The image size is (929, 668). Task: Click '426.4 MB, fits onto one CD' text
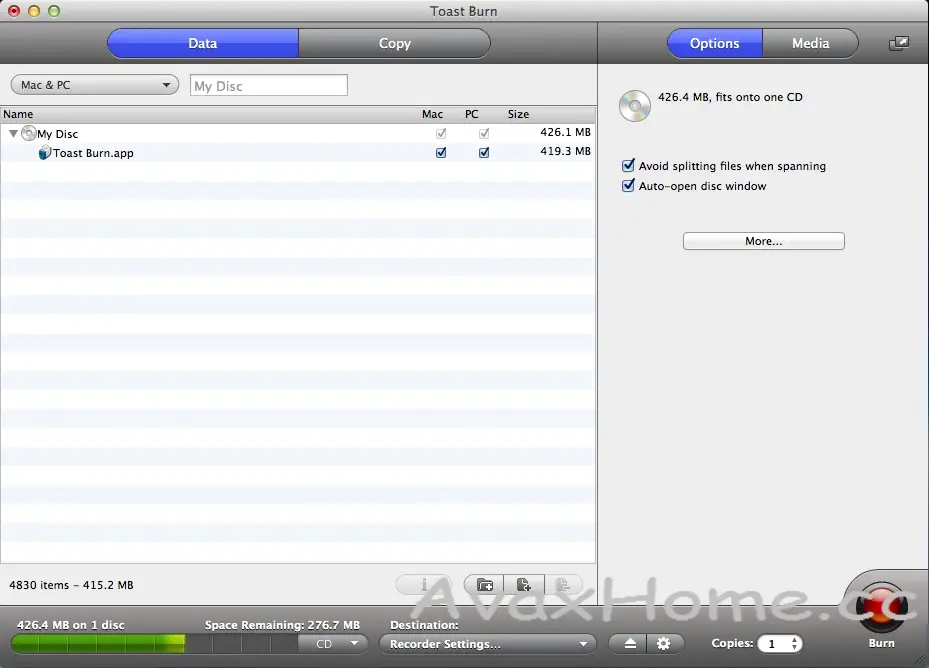(x=730, y=97)
